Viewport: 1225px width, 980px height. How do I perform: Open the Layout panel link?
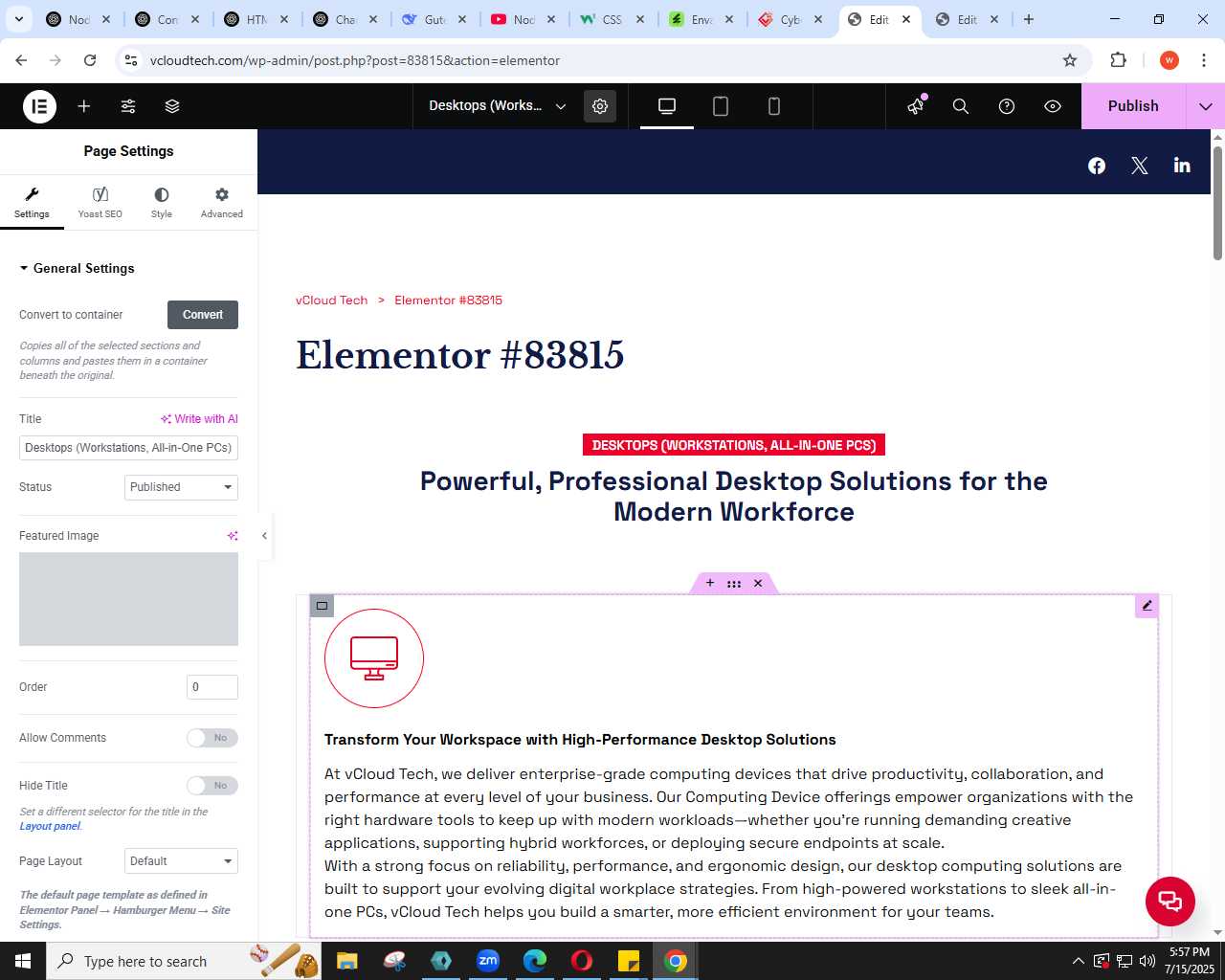[x=50, y=827]
